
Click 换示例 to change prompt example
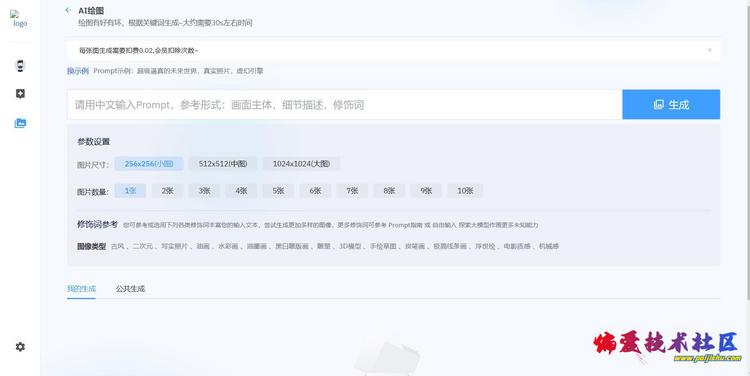pos(77,71)
